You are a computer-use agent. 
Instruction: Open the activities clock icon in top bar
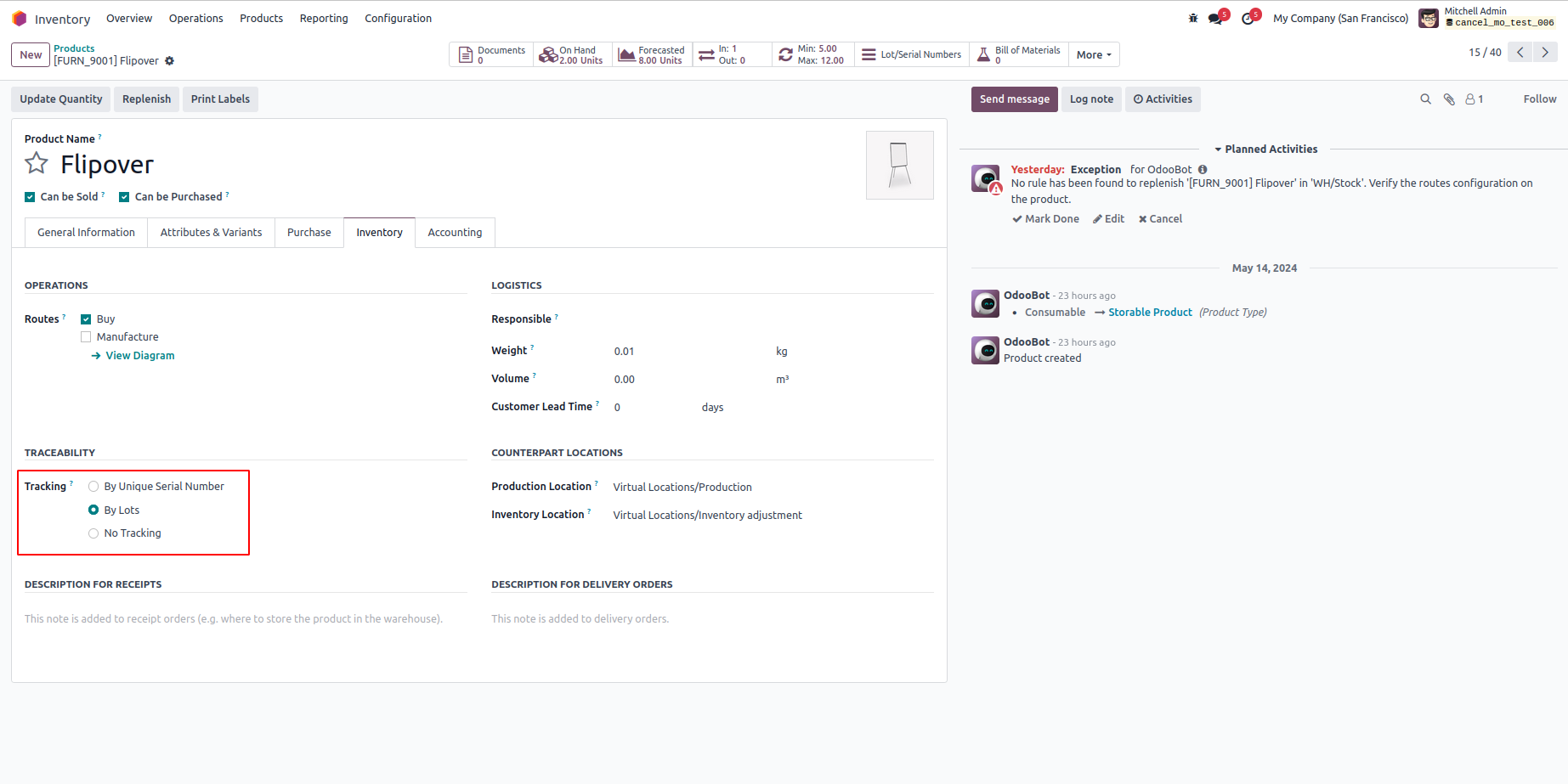point(1248,19)
